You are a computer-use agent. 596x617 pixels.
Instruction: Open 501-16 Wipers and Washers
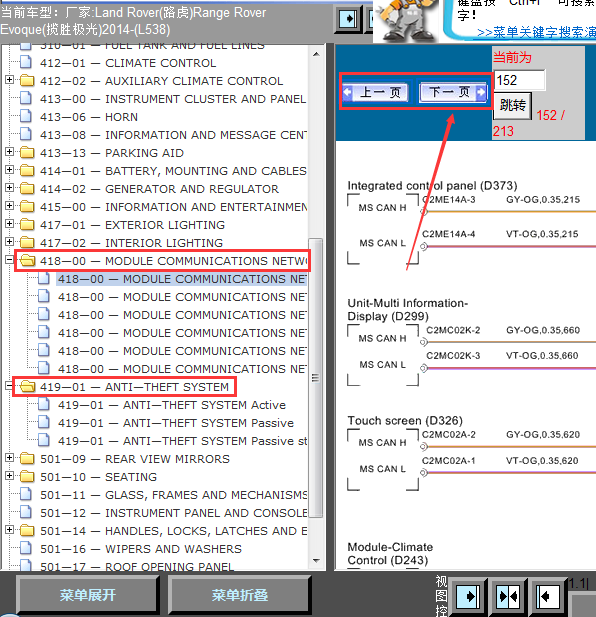click(140, 549)
